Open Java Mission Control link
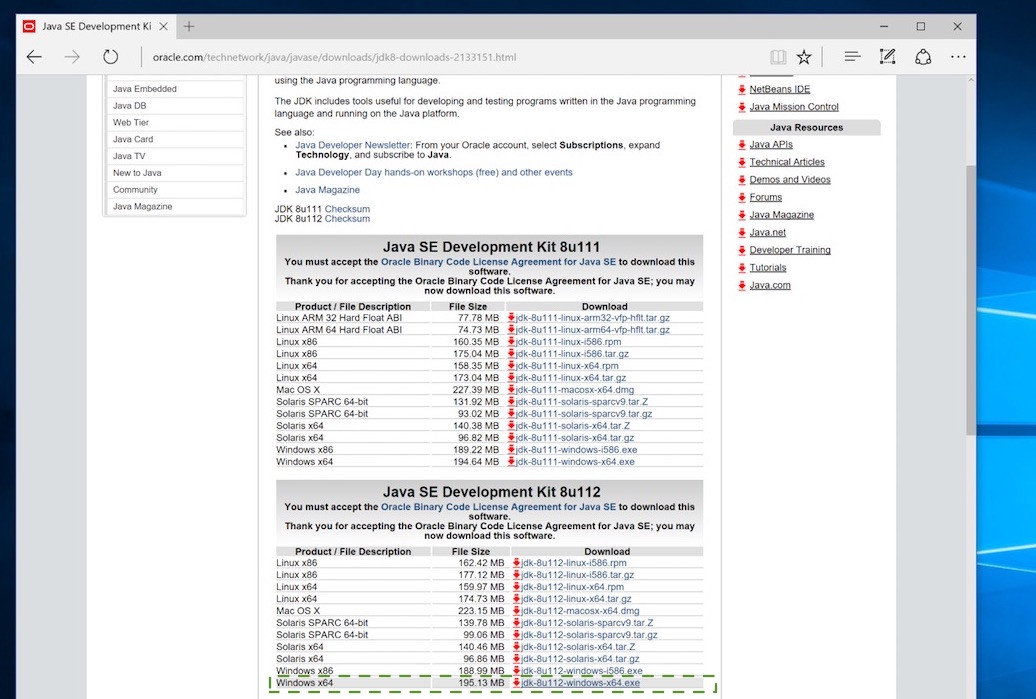The image size is (1036, 699). tap(794, 107)
